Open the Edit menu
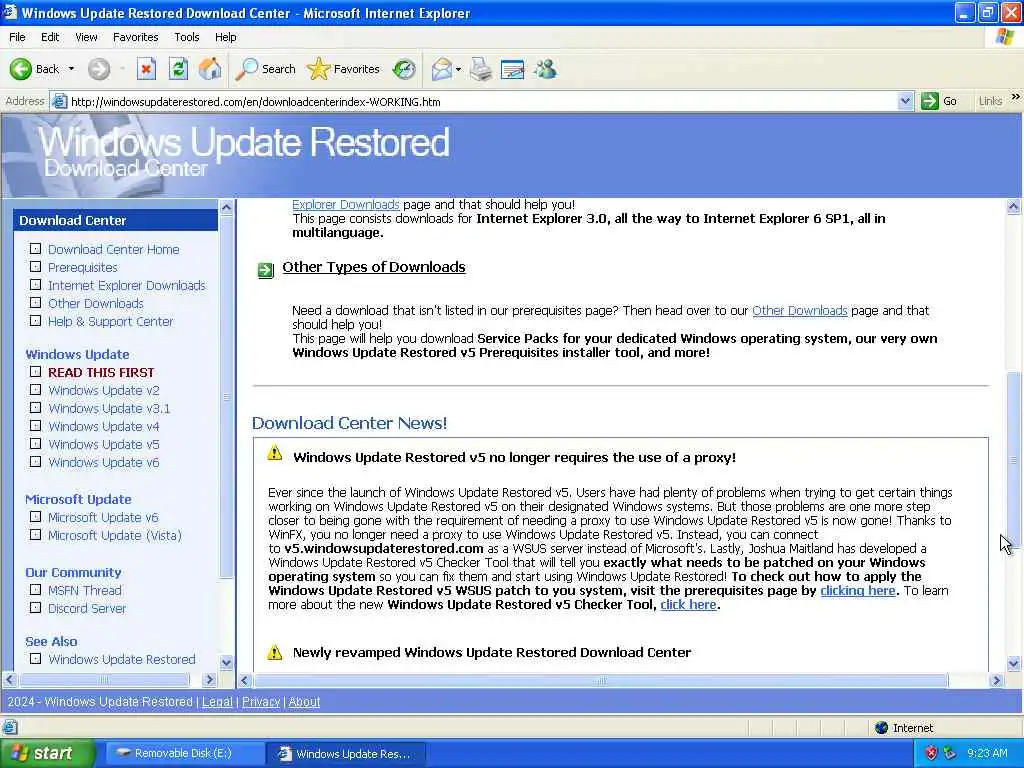This screenshot has width=1024, height=768. (x=50, y=37)
